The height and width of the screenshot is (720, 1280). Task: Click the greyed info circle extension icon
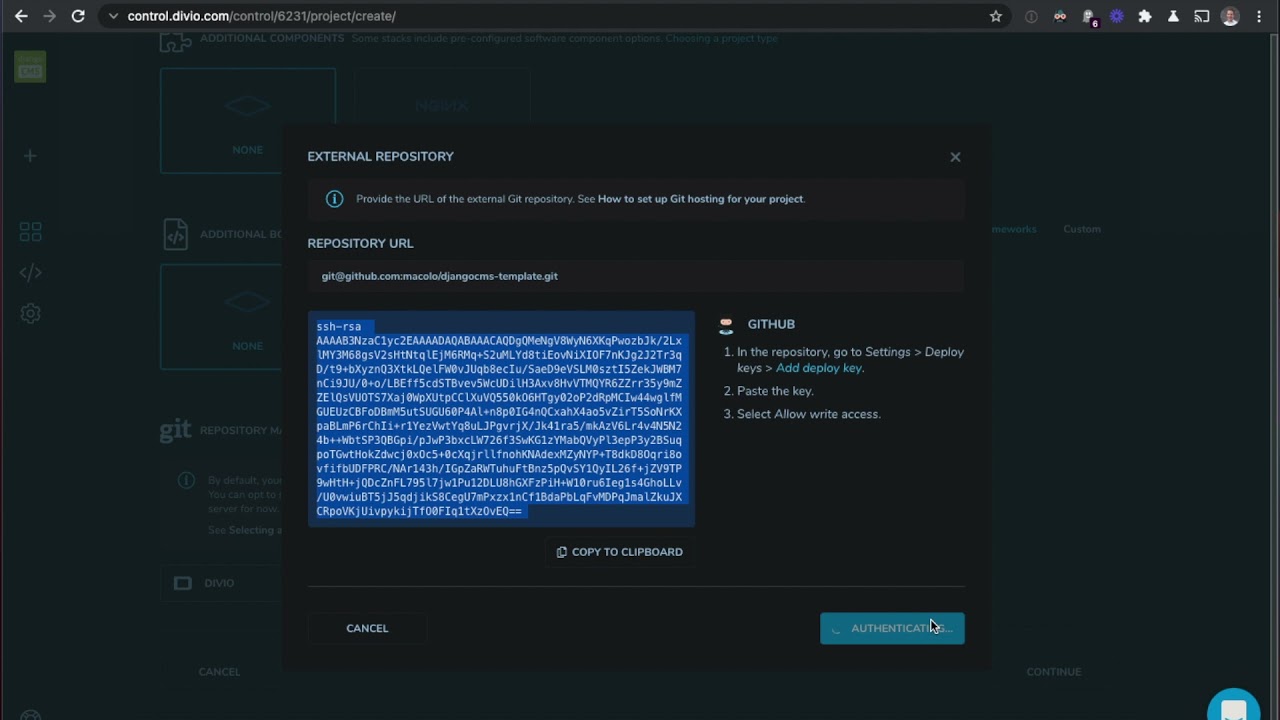[1031, 16]
